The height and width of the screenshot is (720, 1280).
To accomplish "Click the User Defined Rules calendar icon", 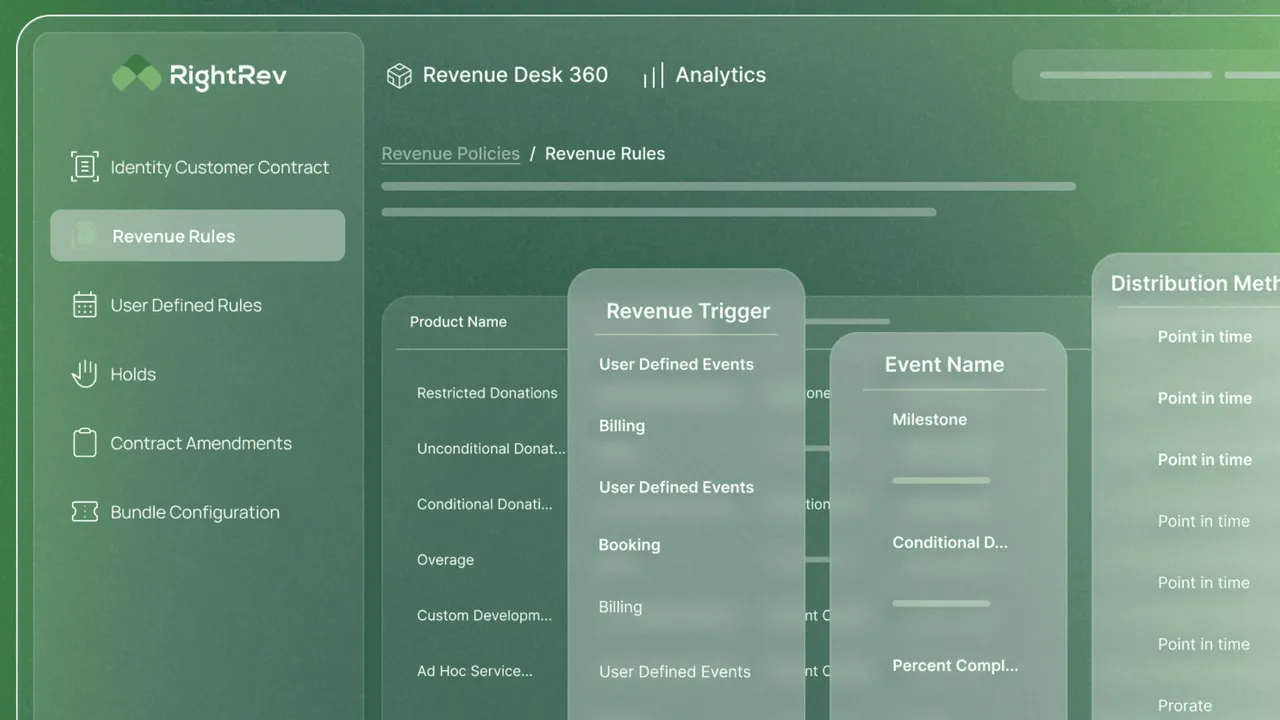I will tap(85, 305).
